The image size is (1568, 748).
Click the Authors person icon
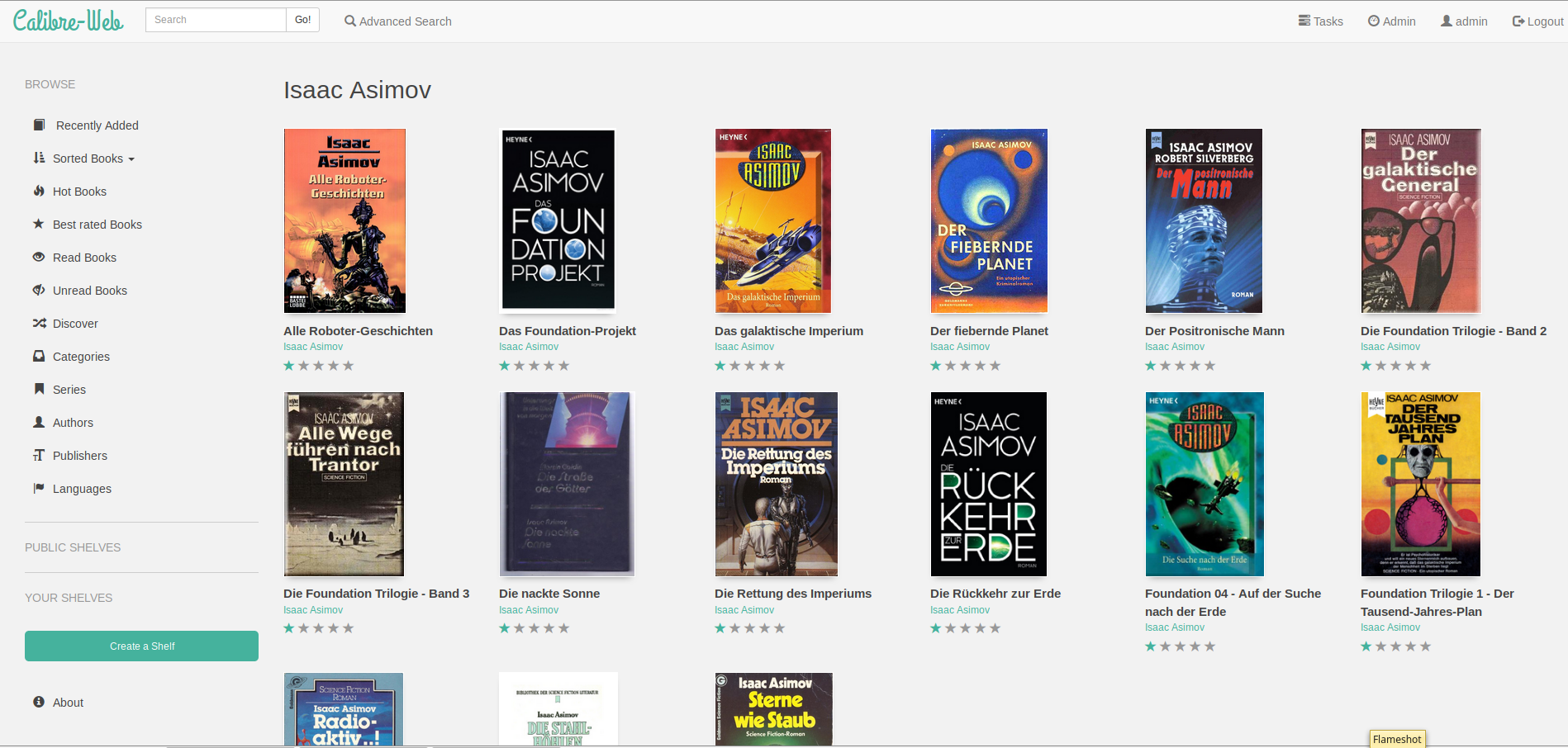pyautogui.click(x=39, y=422)
